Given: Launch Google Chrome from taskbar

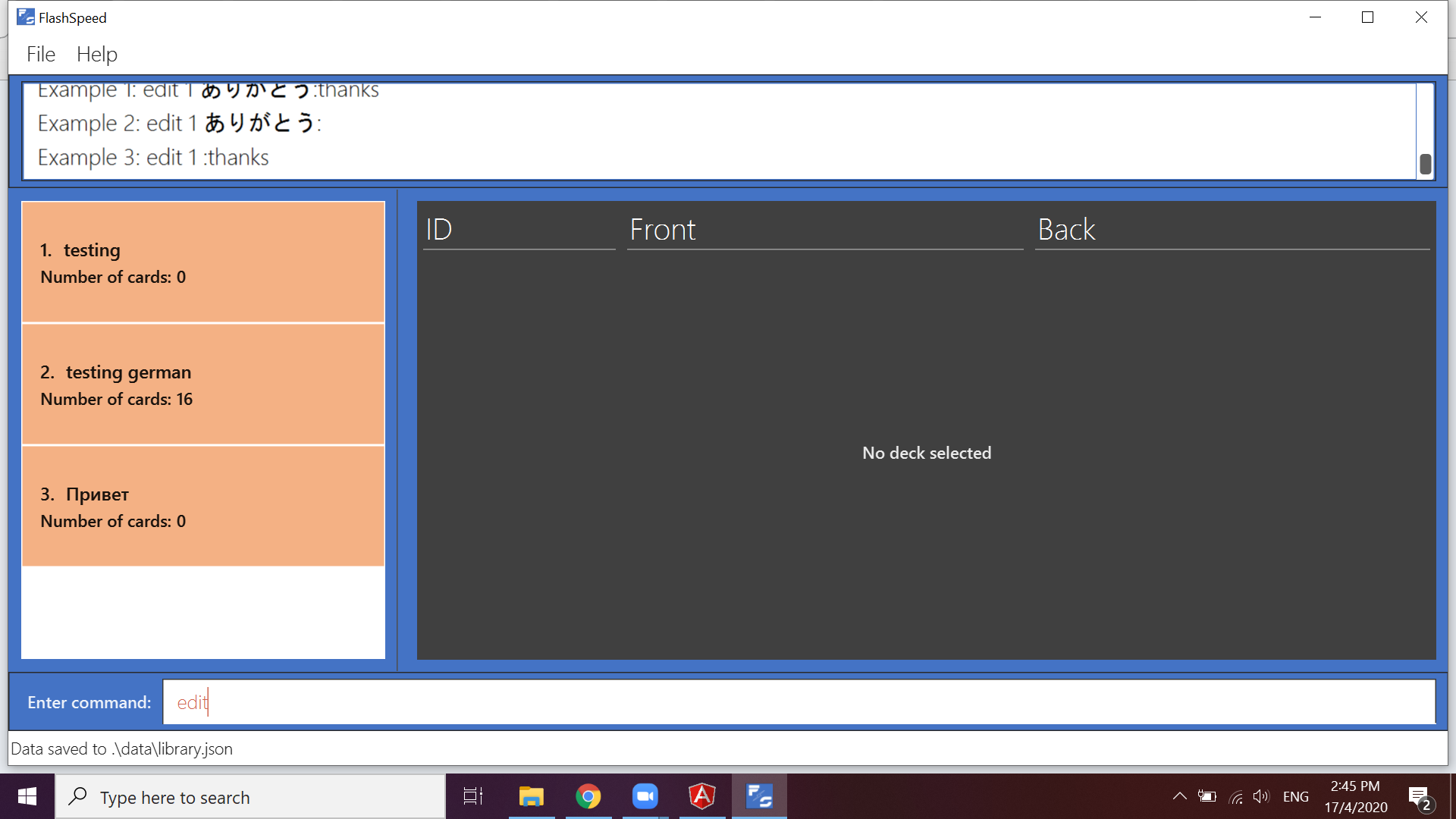Looking at the screenshot, I should (x=588, y=796).
